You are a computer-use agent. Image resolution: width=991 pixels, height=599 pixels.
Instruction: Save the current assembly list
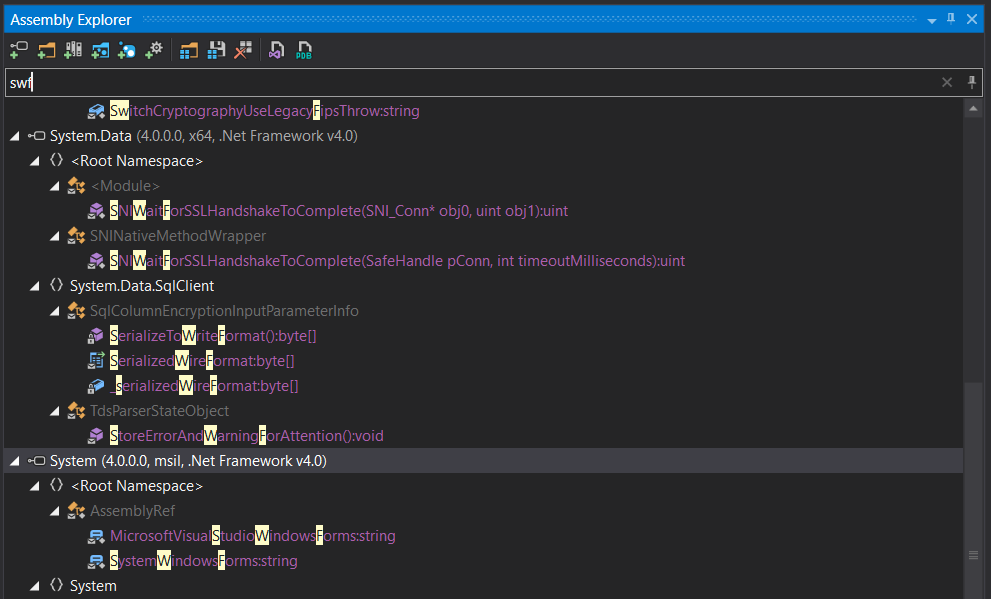click(216, 50)
